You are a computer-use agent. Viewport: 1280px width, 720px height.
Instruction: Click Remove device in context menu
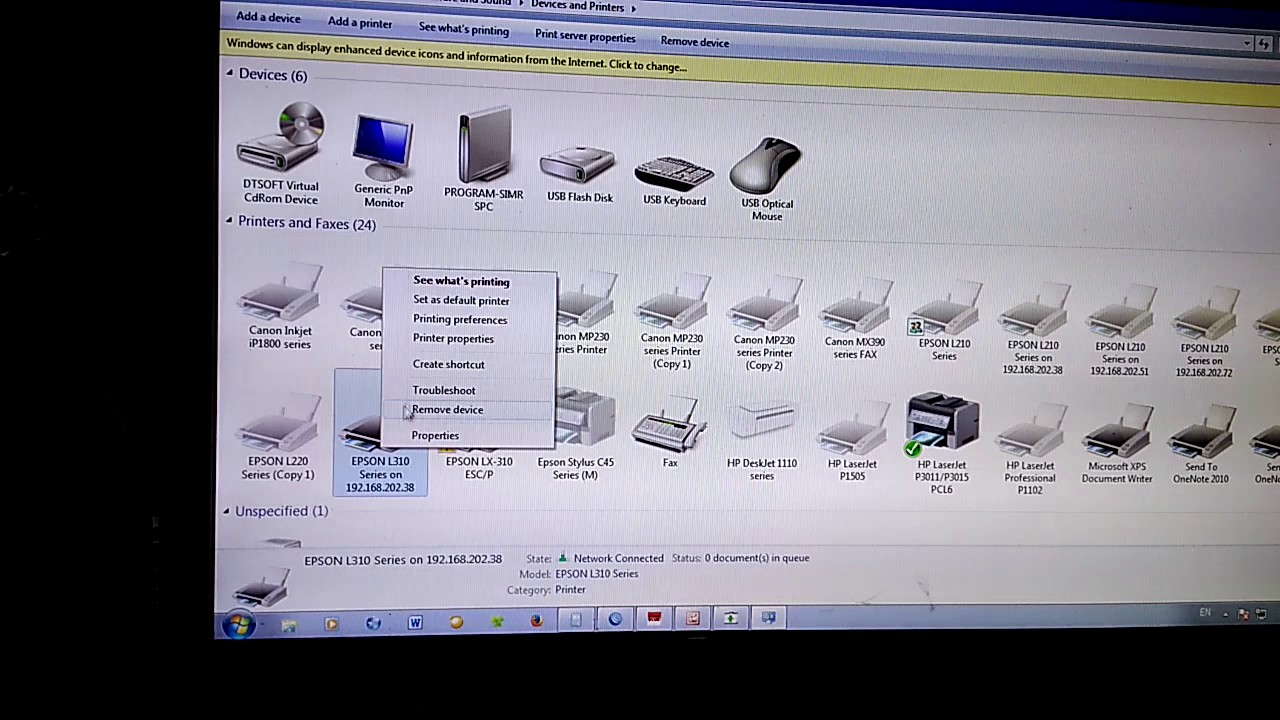click(447, 409)
